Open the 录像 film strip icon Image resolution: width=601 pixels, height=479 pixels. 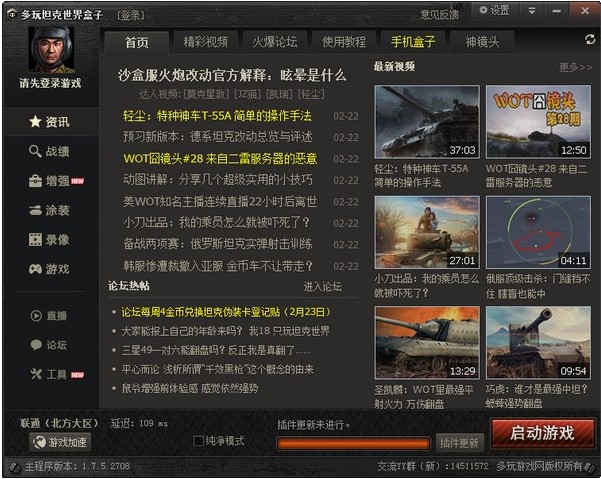tap(35, 240)
